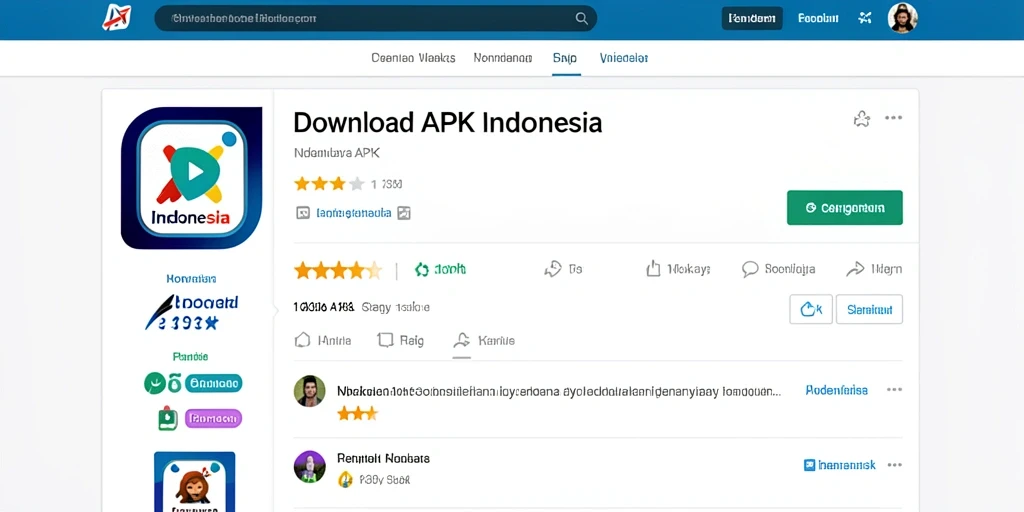Viewport: 1024px width, 512px height.
Task: Open the three-dot menu on the first review
Action: click(x=894, y=390)
